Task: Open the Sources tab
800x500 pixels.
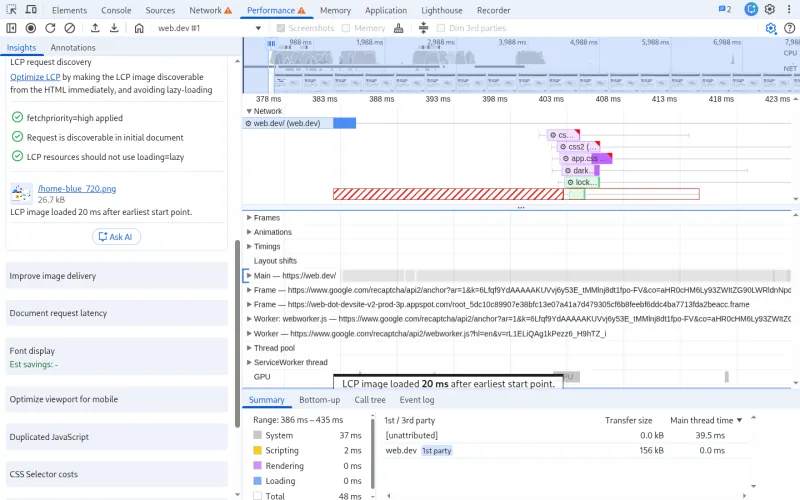Action: click(x=160, y=10)
